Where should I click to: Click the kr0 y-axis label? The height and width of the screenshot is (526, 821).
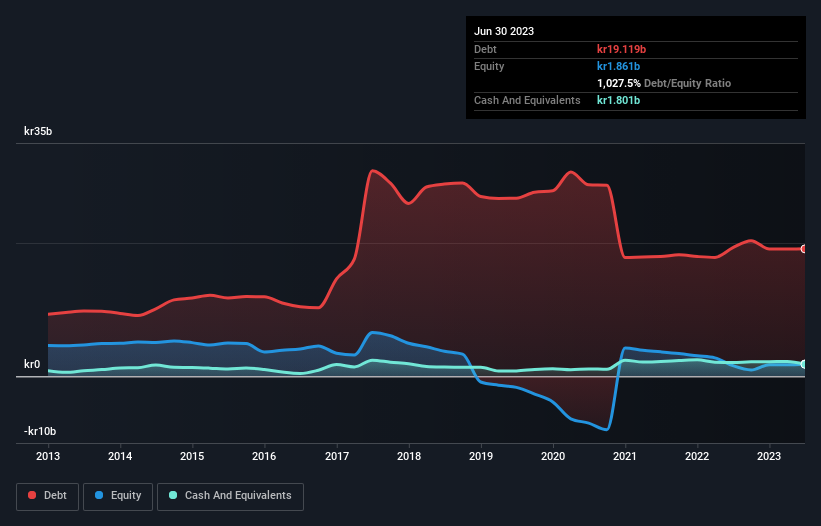[x=32, y=364]
